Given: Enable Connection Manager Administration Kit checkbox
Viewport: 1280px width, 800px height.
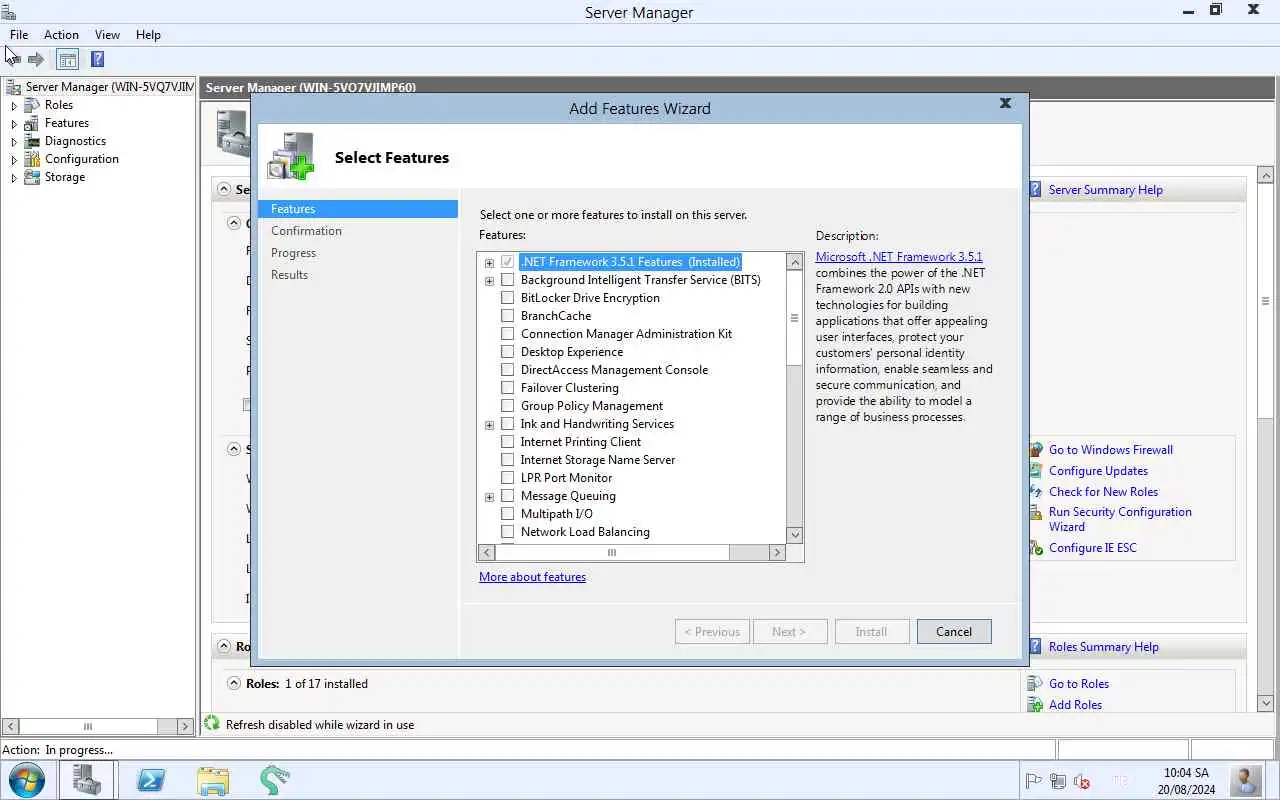Looking at the screenshot, I should click(507, 334).
